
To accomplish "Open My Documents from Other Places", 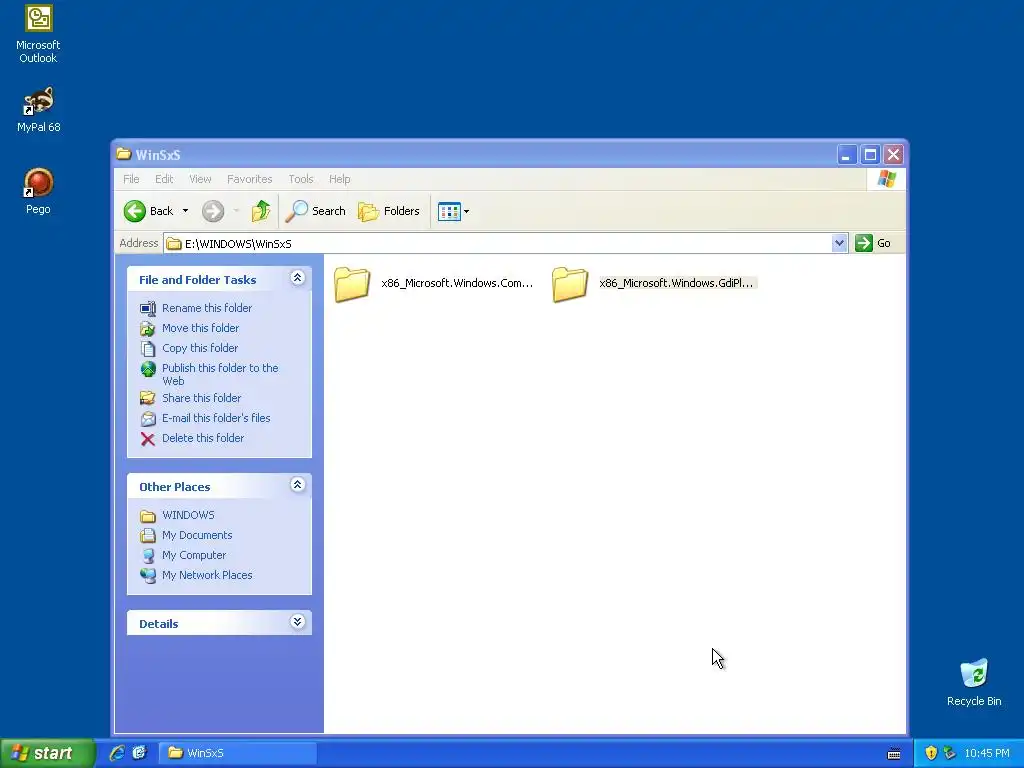I will coord(197,535).
